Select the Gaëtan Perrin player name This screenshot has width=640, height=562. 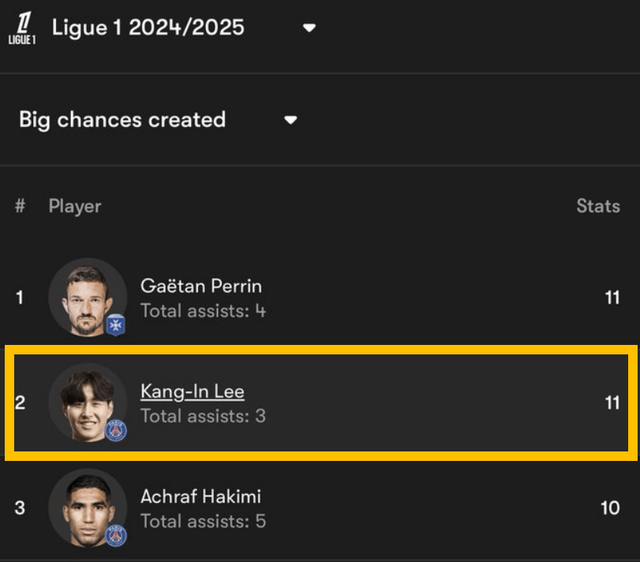coord(201,286)
